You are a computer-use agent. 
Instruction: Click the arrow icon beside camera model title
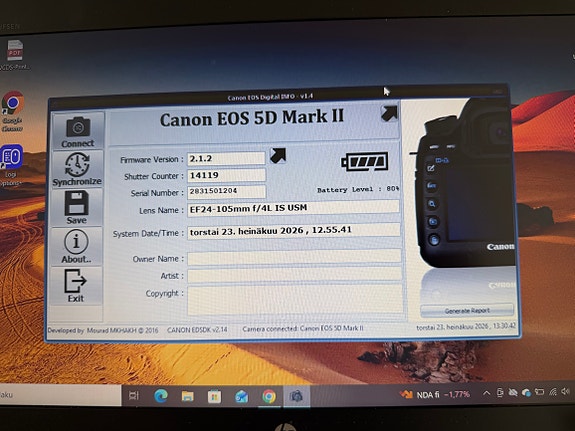click(x=389, y=113)
